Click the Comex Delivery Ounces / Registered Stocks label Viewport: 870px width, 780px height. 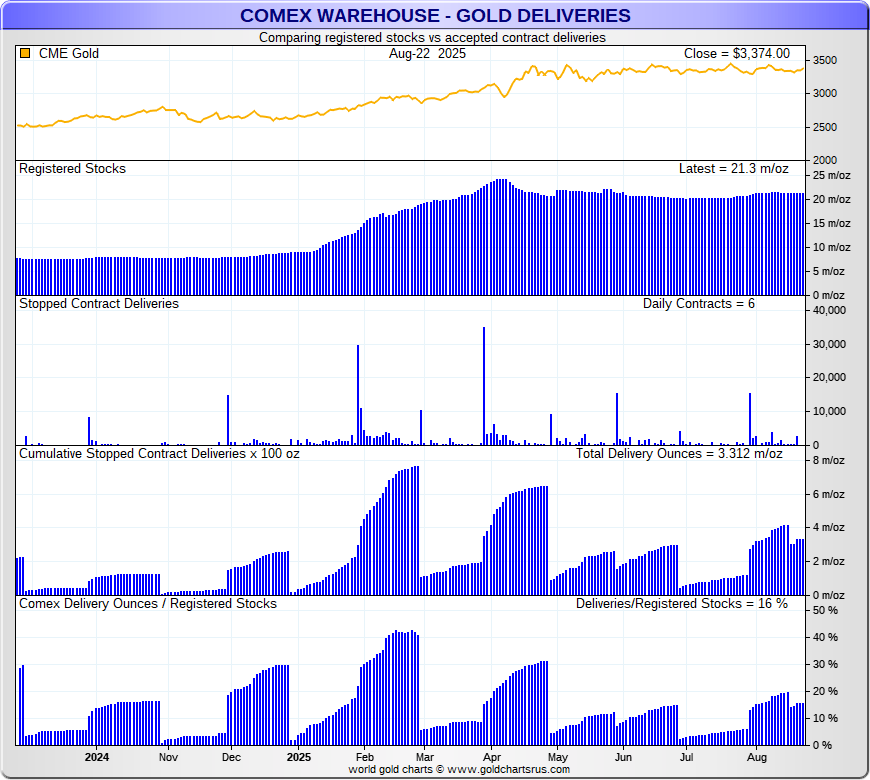pyautogui.click(x=148, y=604)
